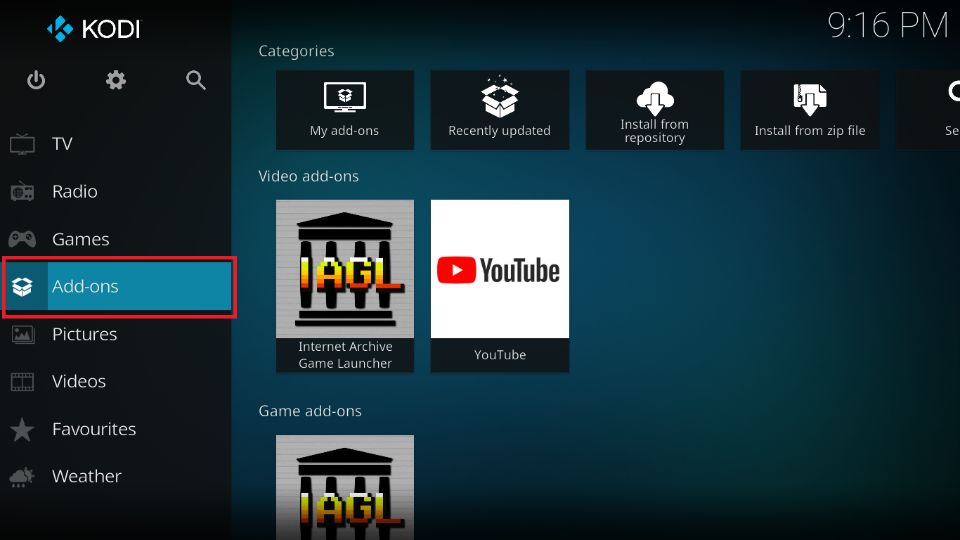The height and width of the screenshot is (540, 960).
Task: Choose Install from zip file
Action: [x=809, y=110]
